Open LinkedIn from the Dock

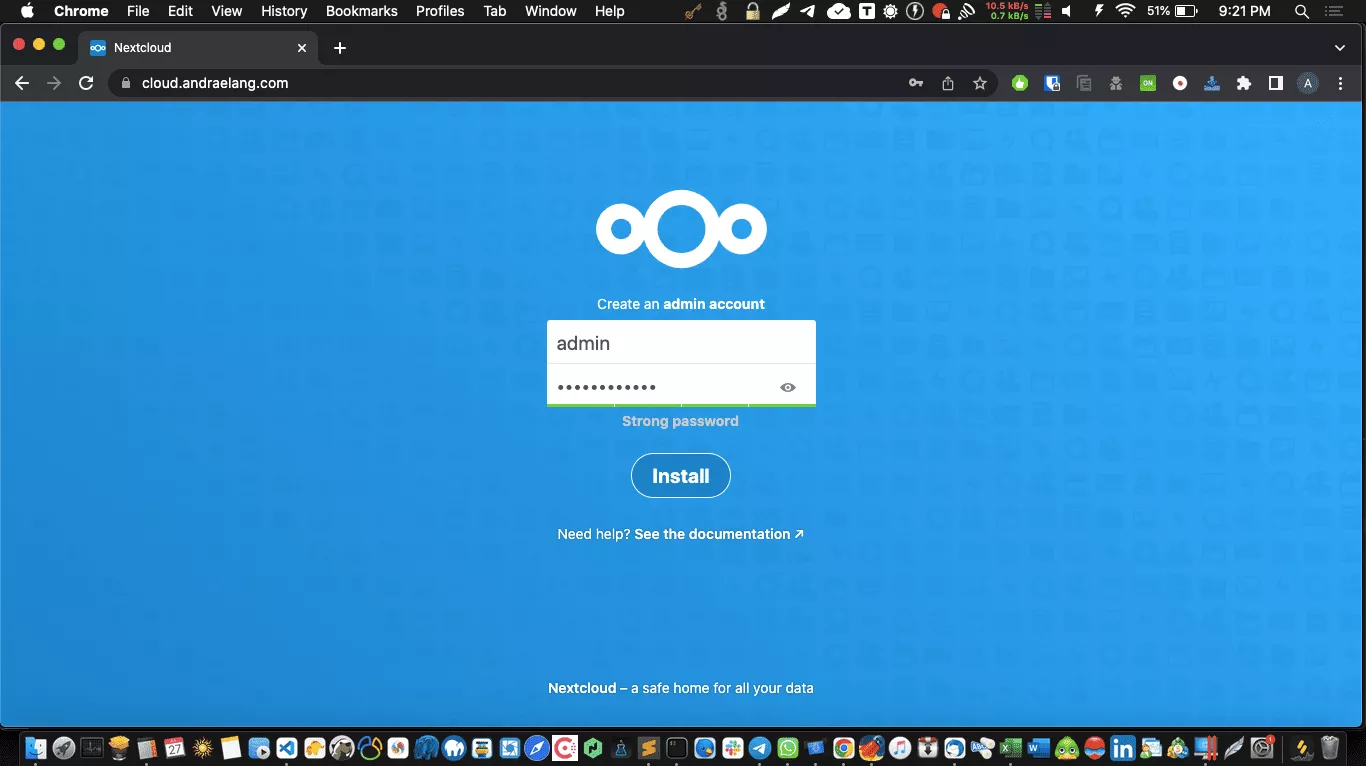[x=1123, y=747]
